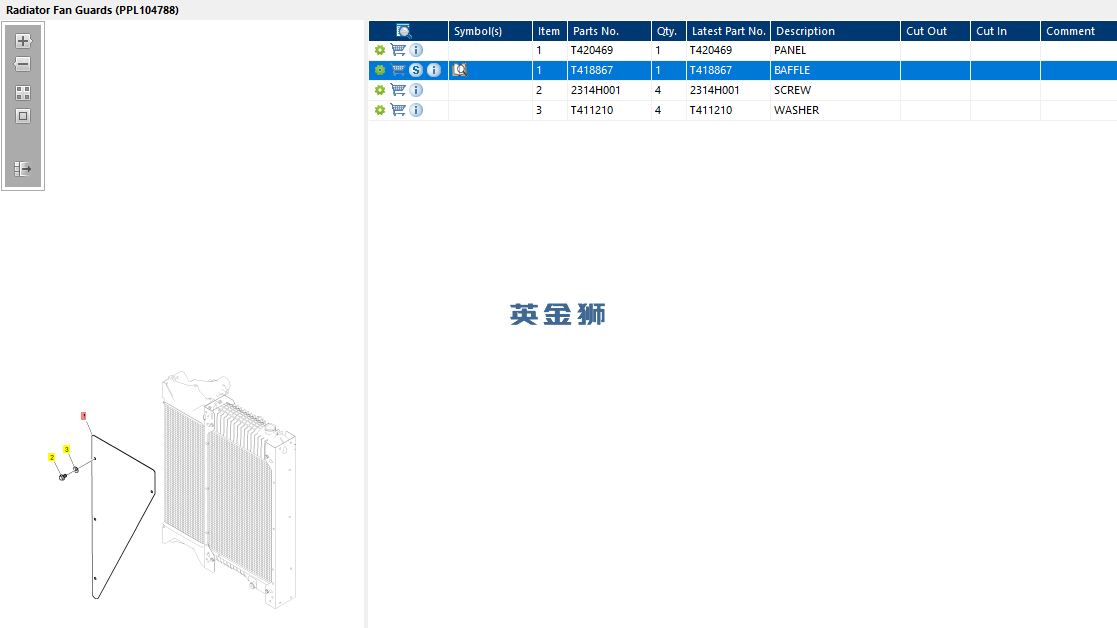The image size is (1117, 628).
Task: Show info for PANEL T420469
Action: point(416,50)
